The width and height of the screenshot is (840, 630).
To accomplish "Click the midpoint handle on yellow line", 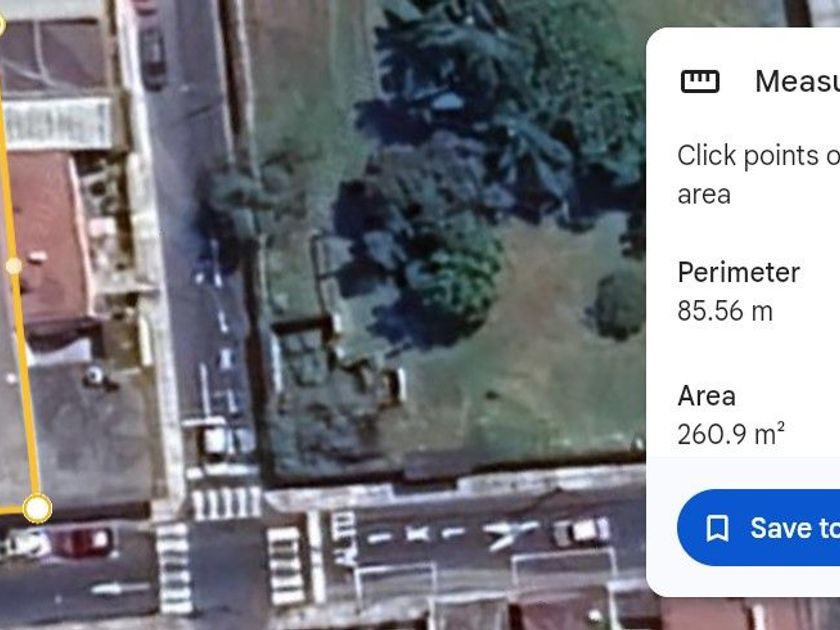I will (13, 265).
